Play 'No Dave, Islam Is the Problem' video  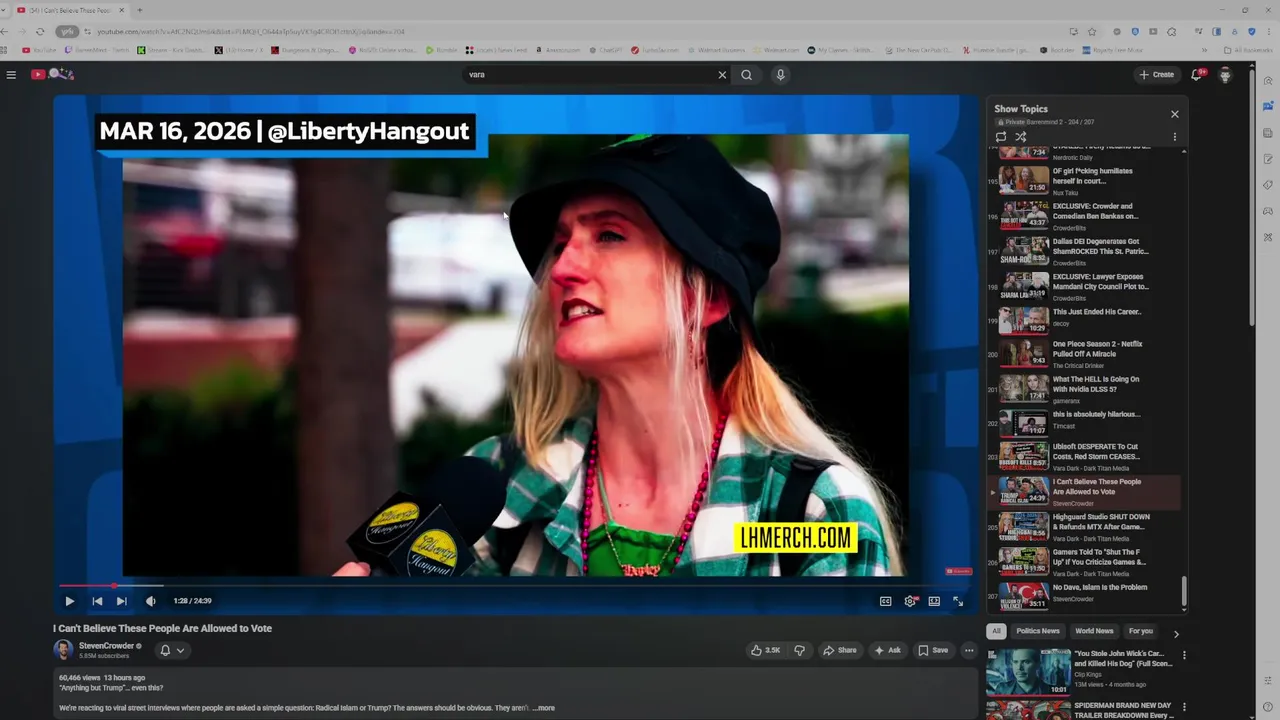(x=1084, y=596)
